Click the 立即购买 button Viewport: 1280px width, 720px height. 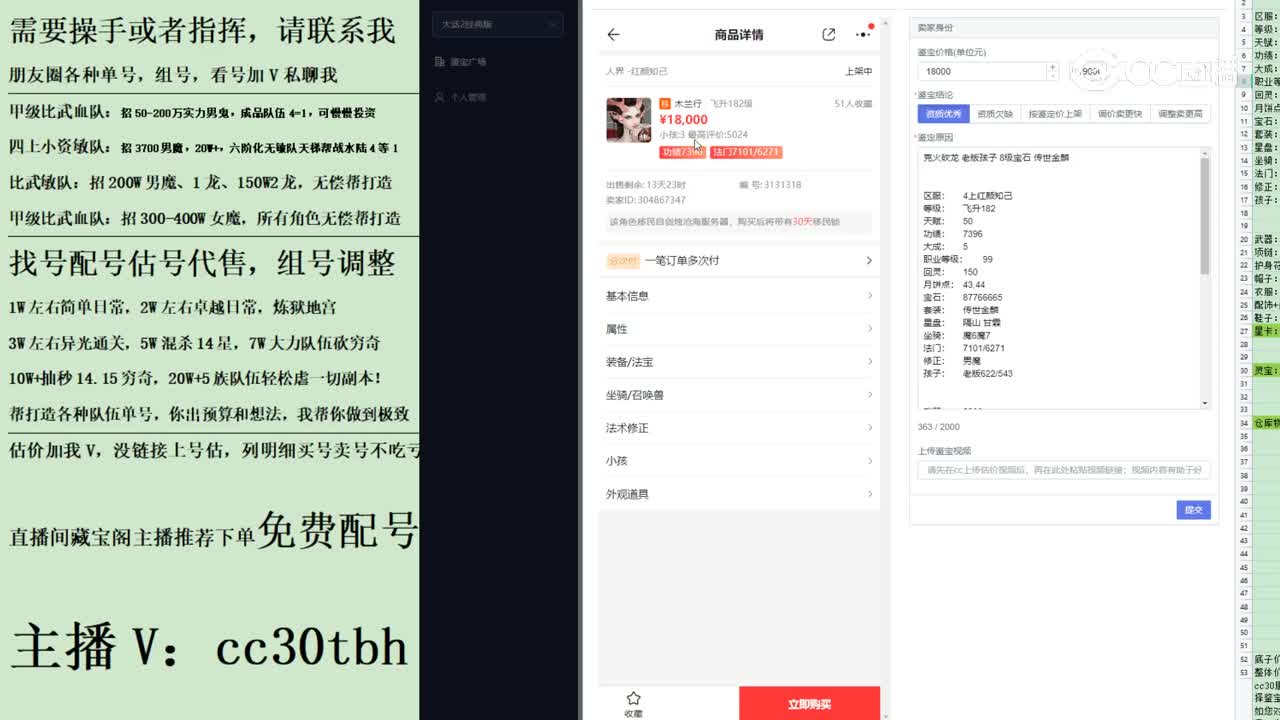pos(809,704)
